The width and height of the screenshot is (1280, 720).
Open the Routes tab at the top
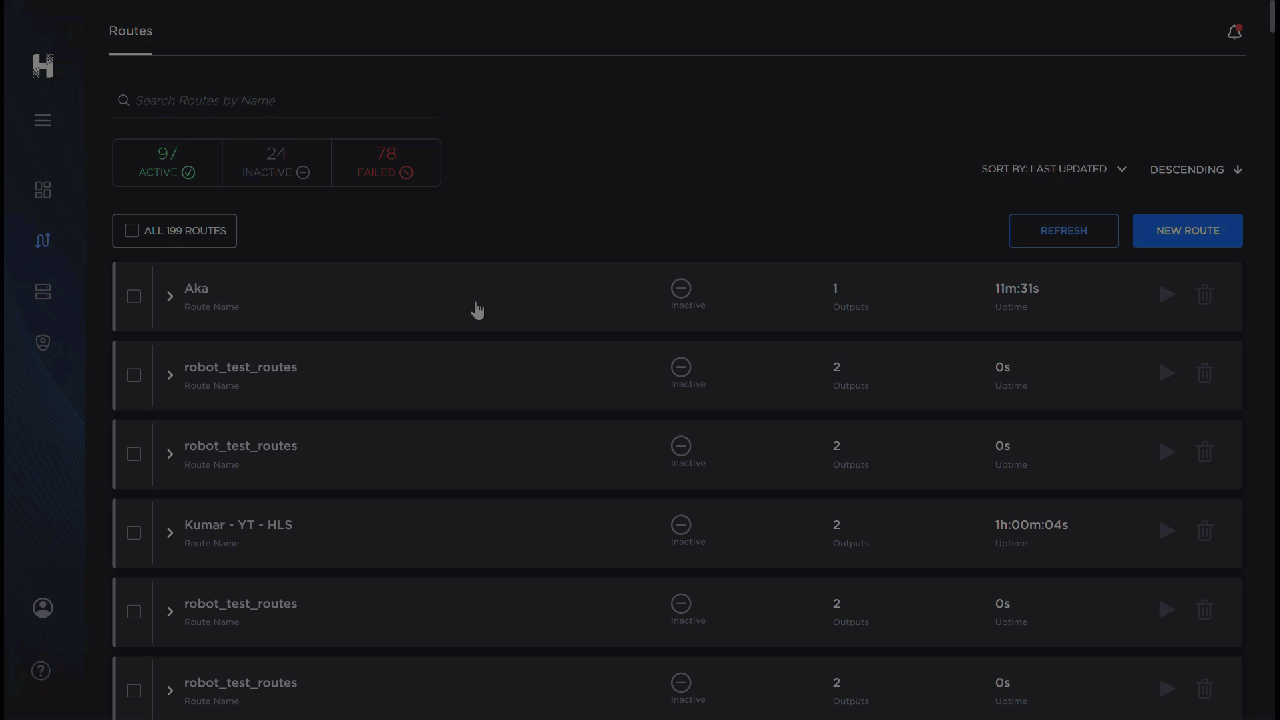(x=130, y=31)
